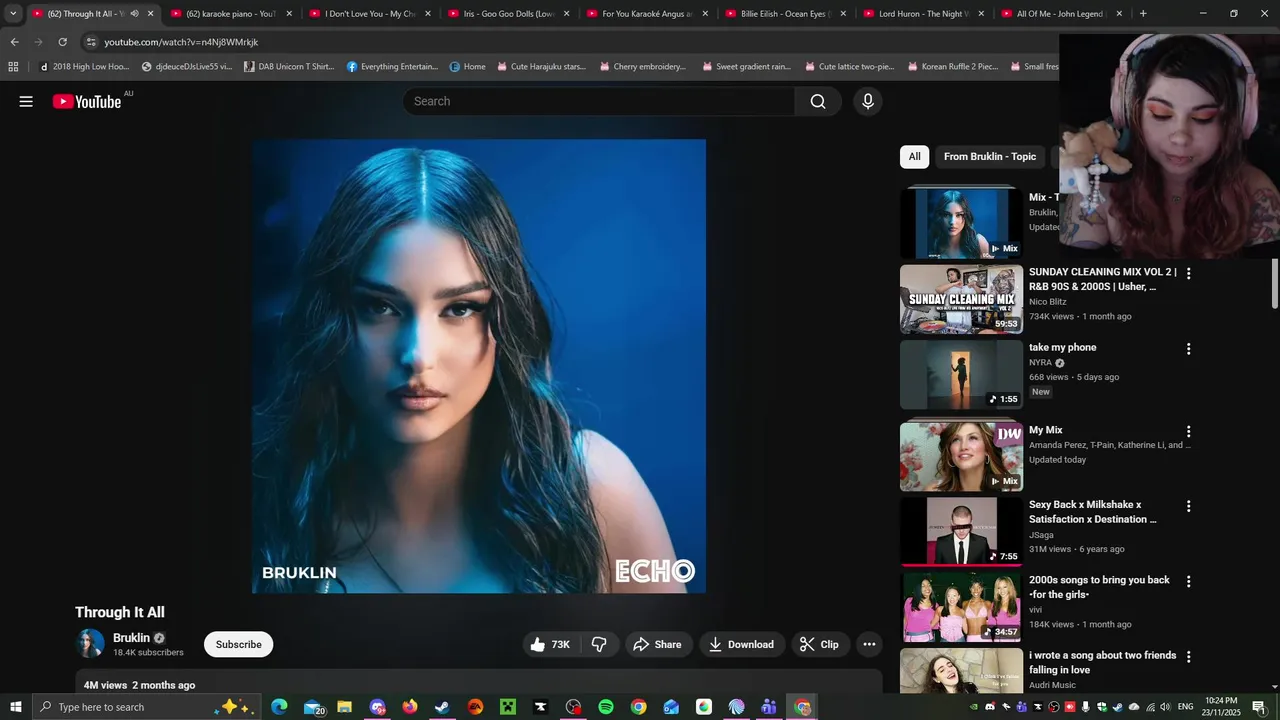Switch to All Of Me - John Legend tab
Image resolution: width=1280 pixels, height=720 pixels.
[1062, 14]
